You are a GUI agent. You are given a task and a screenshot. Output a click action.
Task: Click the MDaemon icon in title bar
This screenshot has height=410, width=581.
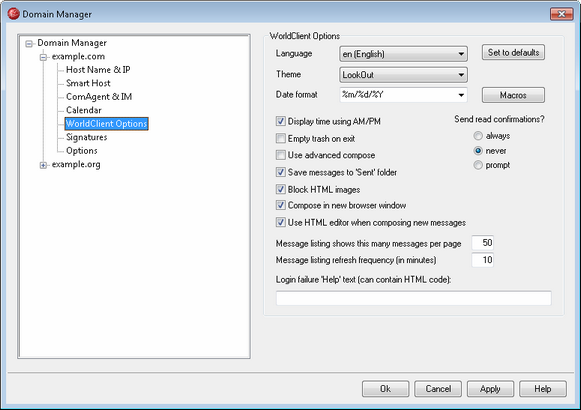pyautogui.click(x=13, y=14)
